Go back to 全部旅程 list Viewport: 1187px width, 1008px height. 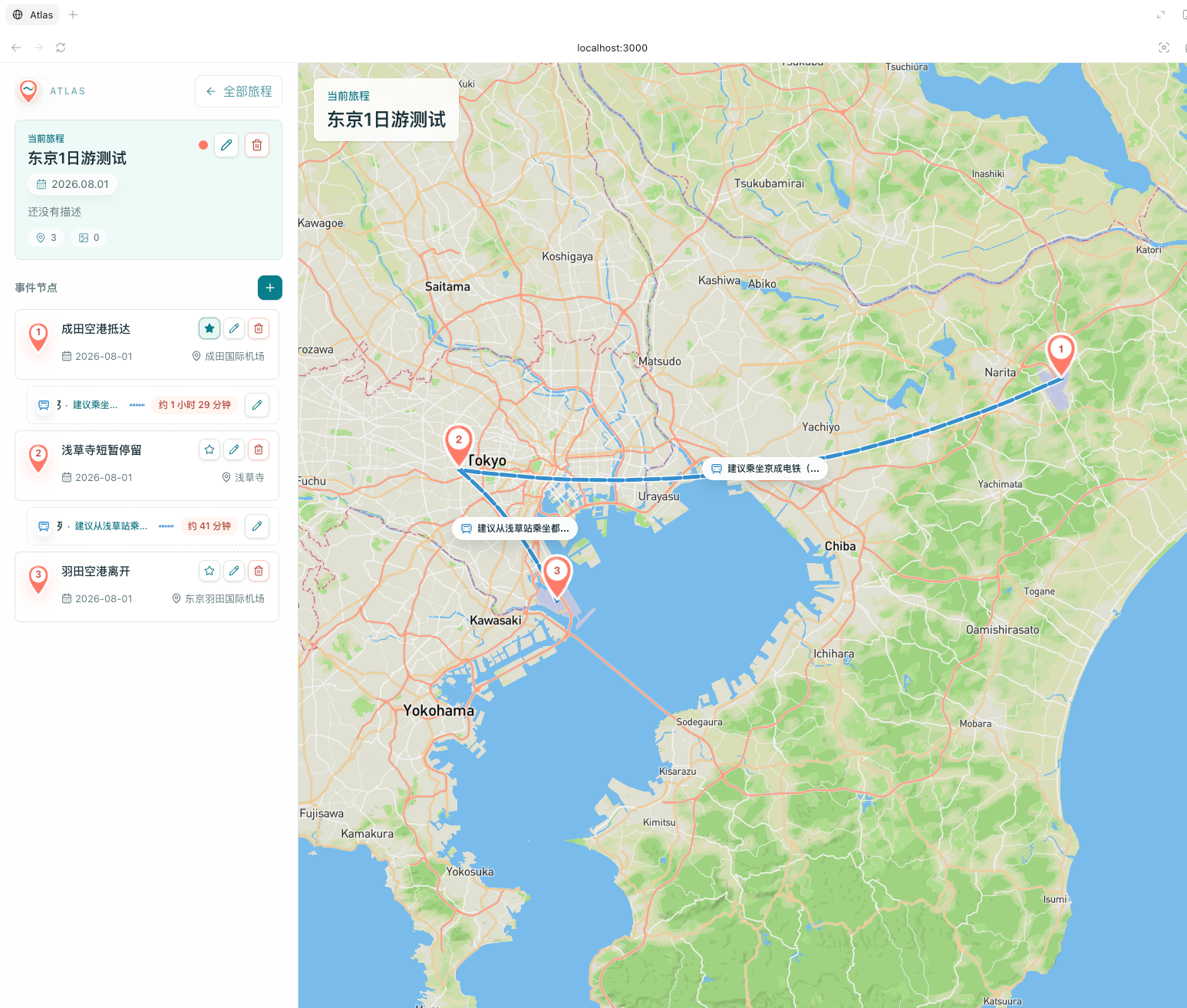pos(239,91)
